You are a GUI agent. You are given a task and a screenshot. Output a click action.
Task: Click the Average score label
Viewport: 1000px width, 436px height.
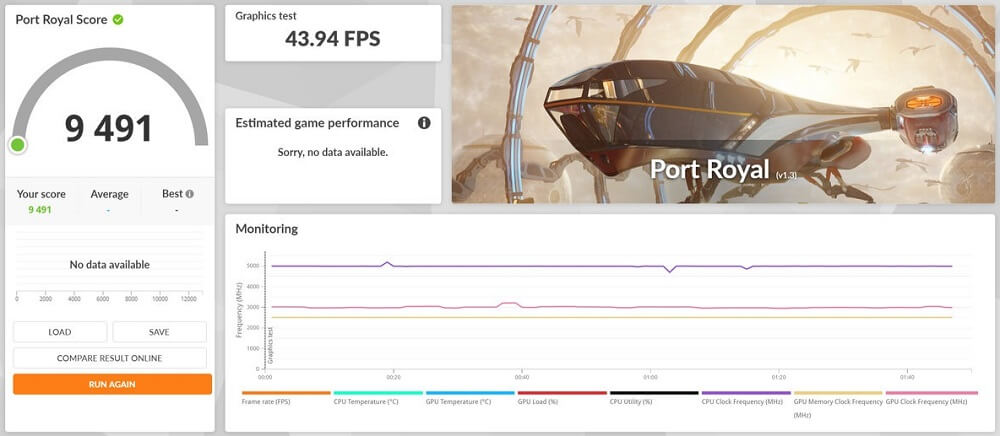point(109,194)
